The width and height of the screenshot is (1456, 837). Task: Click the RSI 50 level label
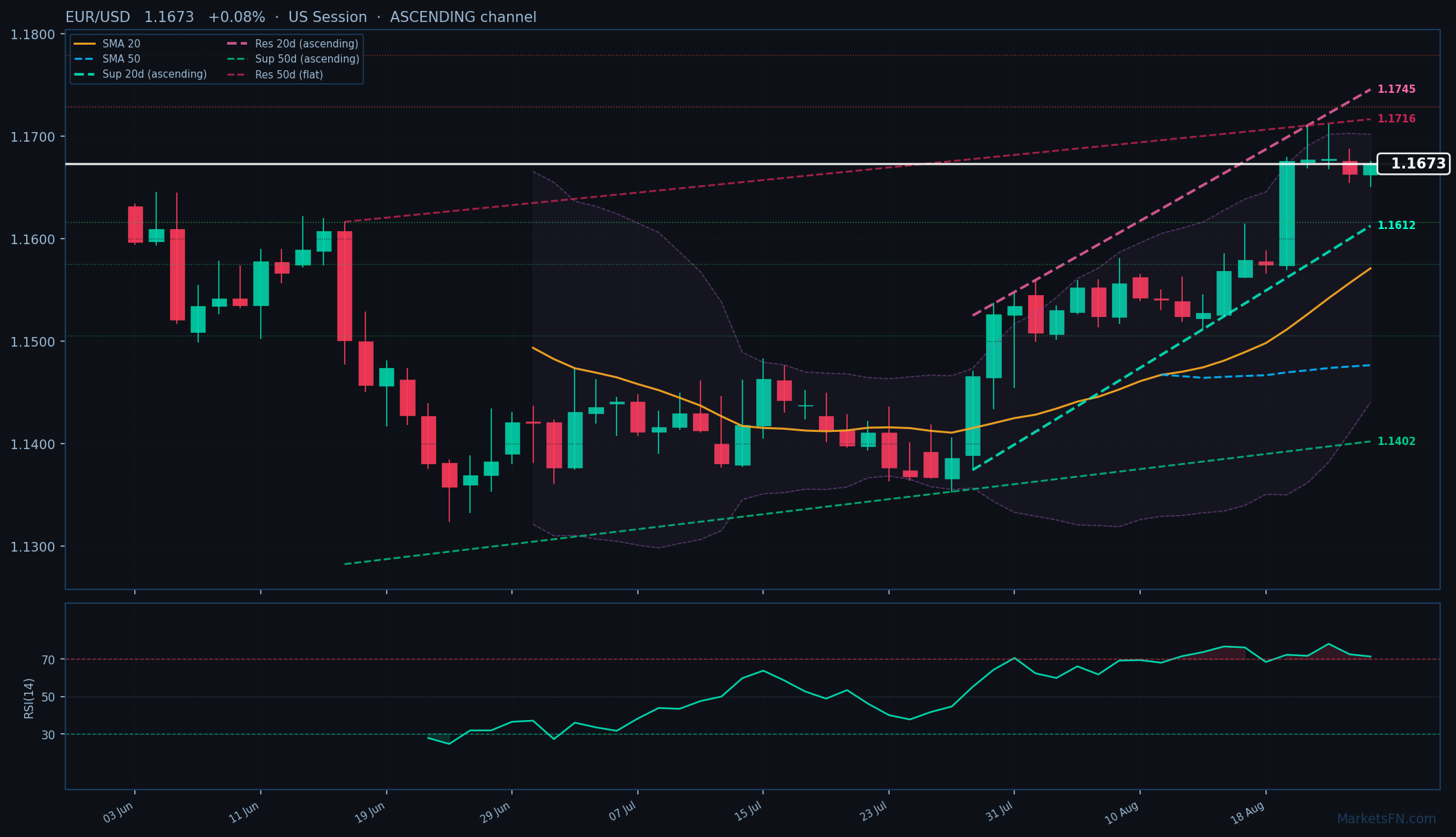[x=48, y=697]
